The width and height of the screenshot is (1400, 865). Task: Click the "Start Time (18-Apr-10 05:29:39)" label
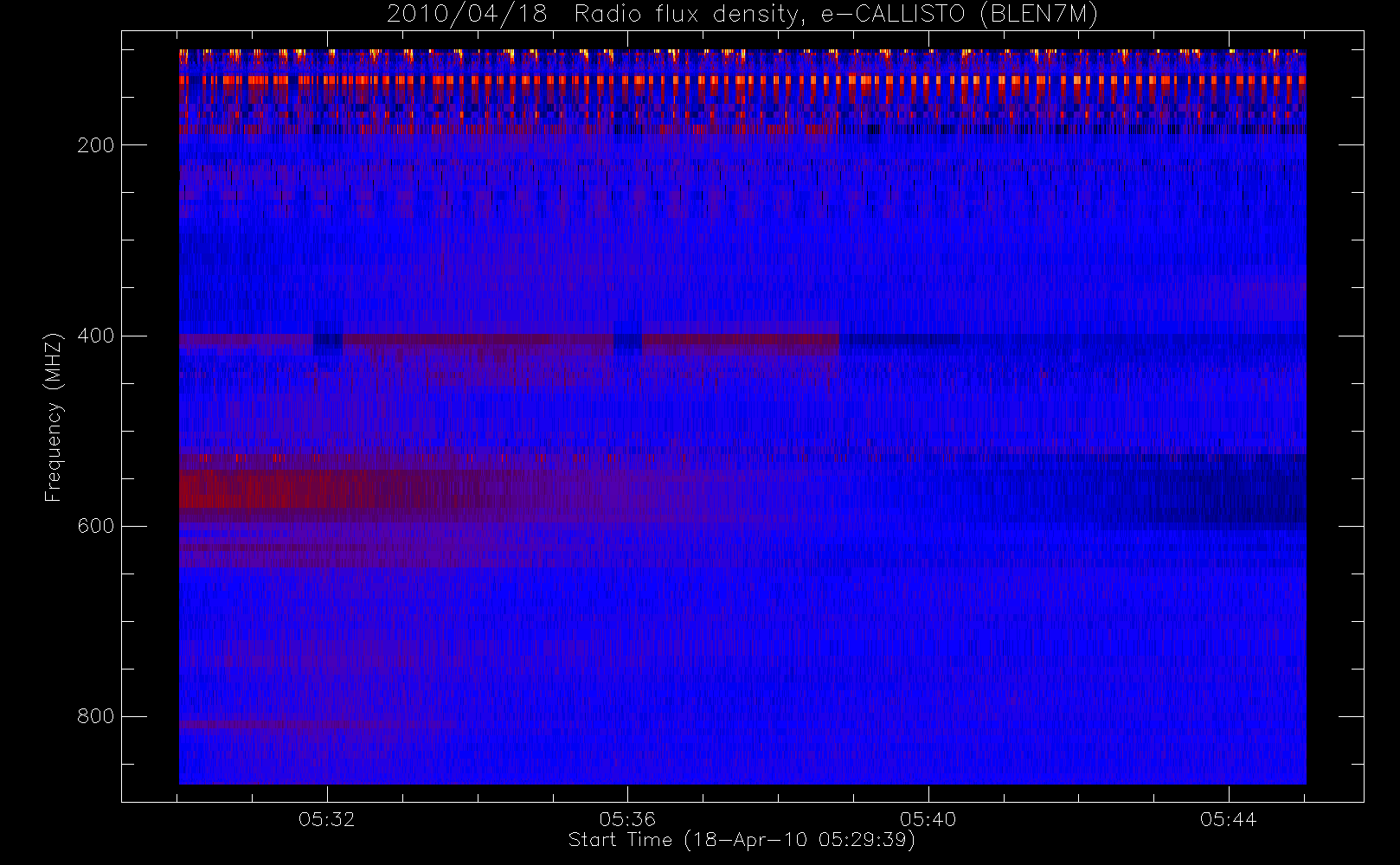742,840
